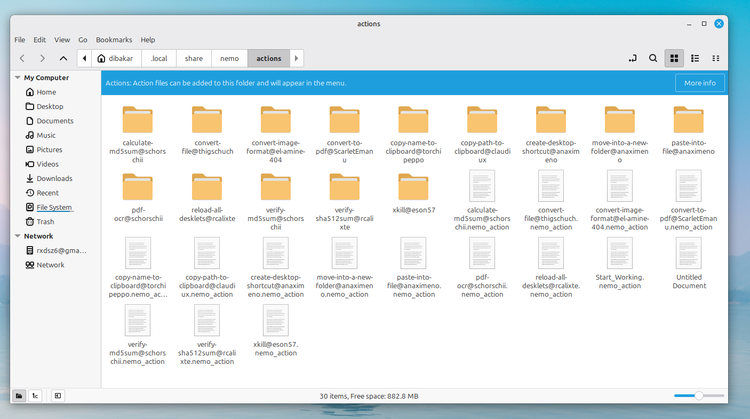Image resolution: width=750 pixels, height=419 pixels.
Task: Open Home in the sidebar
Action: 46,92
